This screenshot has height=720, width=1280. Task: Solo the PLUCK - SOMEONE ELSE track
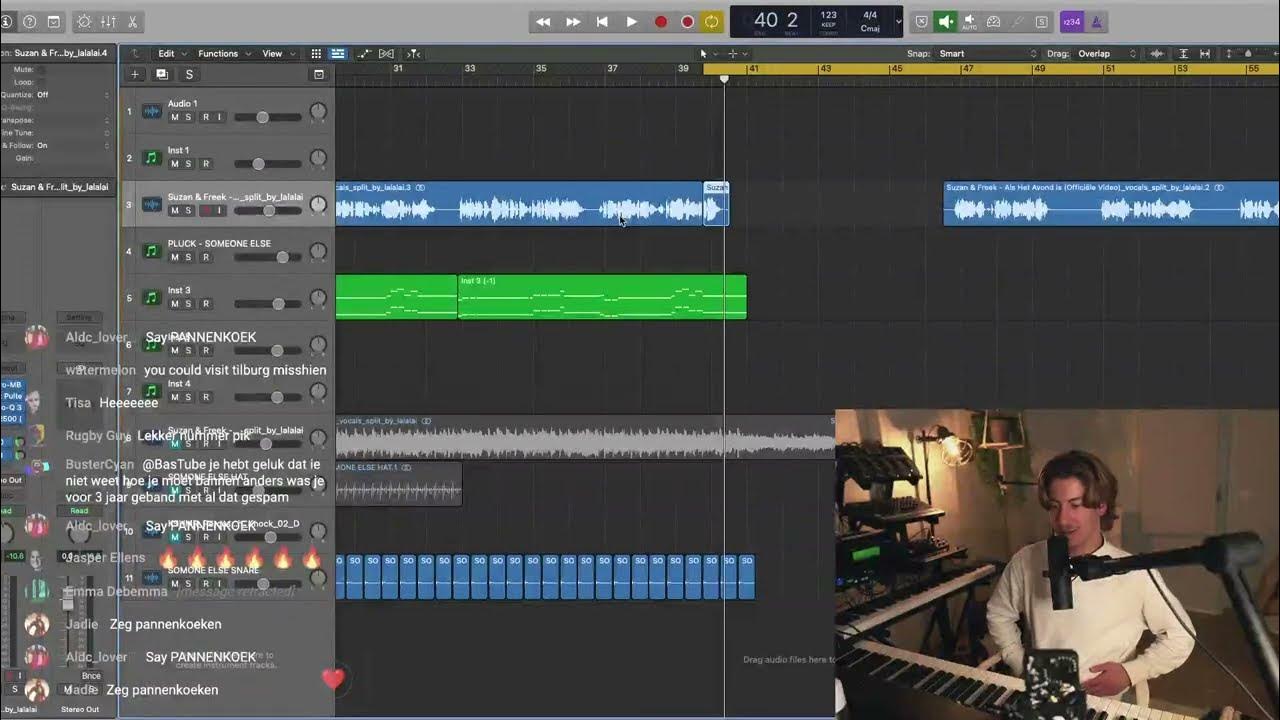(188, 257)
